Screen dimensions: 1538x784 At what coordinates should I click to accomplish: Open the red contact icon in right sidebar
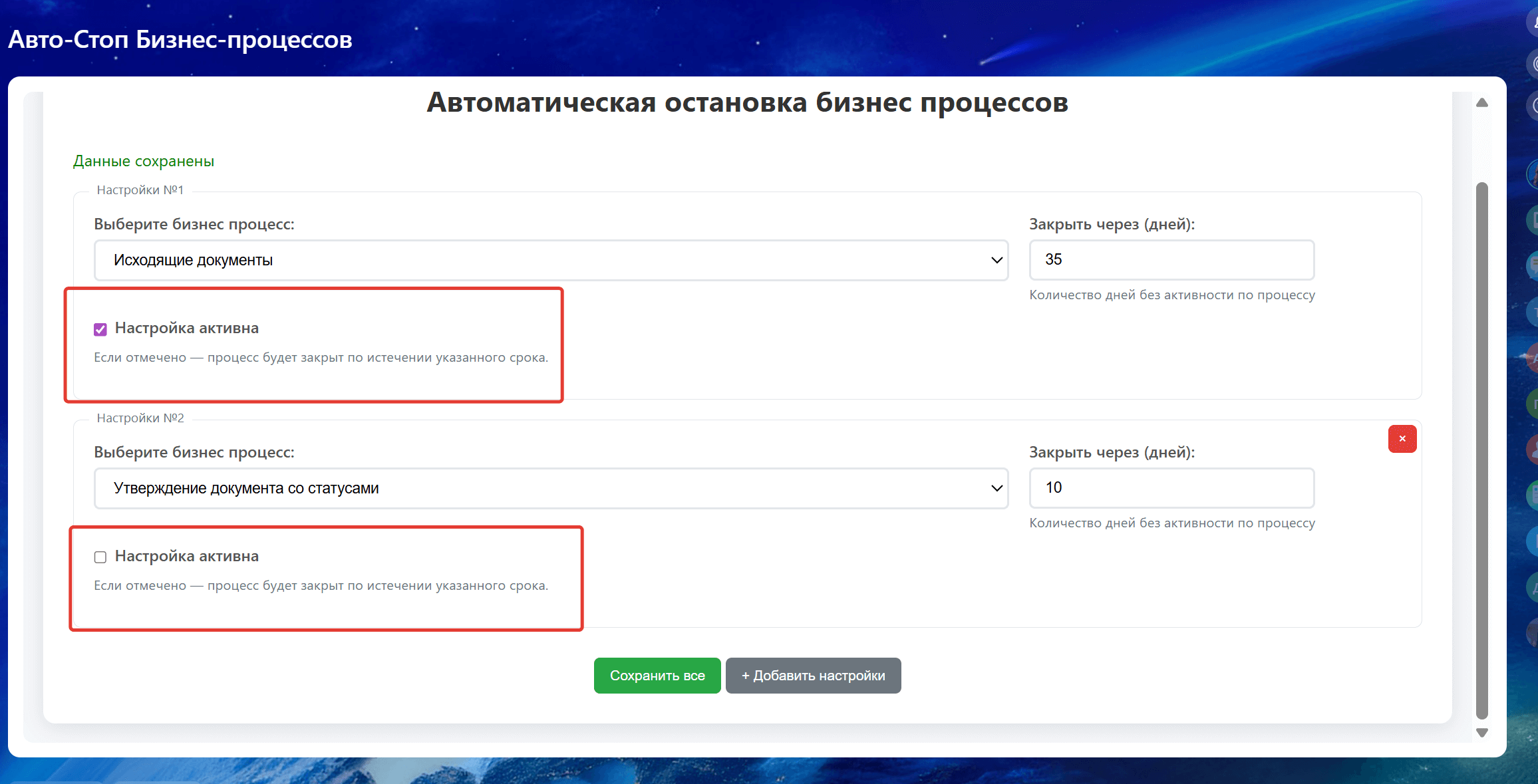(x=1532, y=448)
